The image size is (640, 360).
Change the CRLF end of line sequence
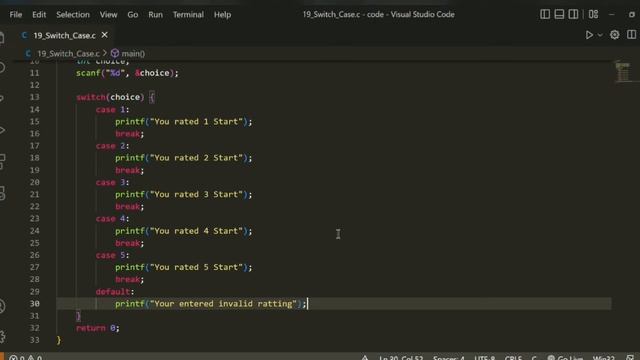(x=513, y=358)
